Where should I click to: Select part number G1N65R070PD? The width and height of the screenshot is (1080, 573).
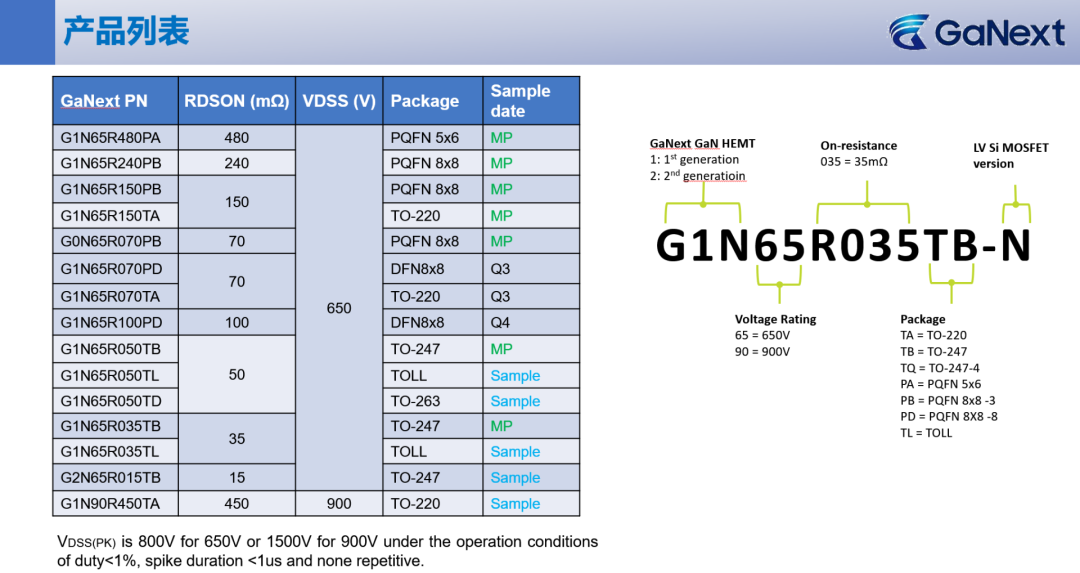(111, 269)
